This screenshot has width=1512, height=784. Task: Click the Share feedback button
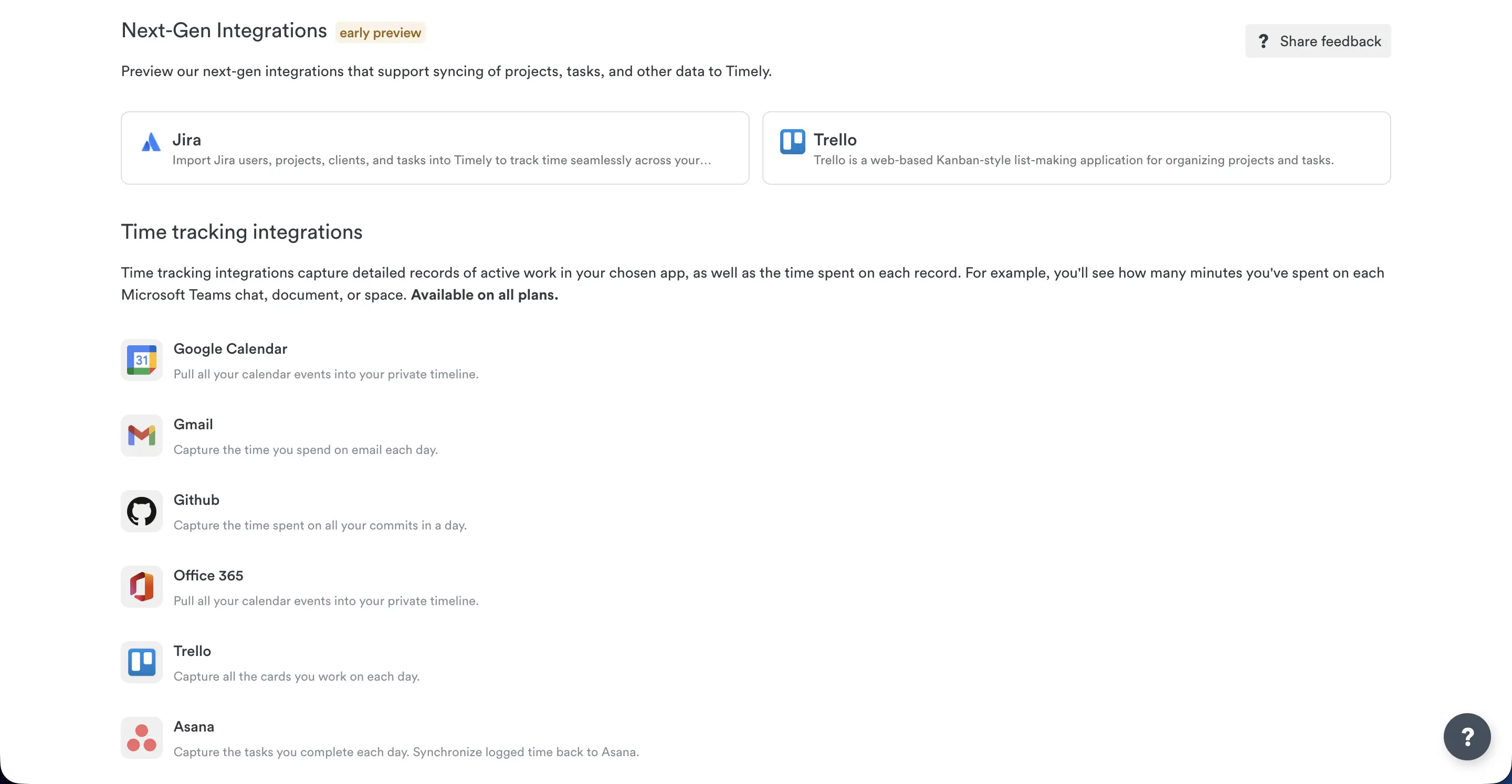(1318, 40)
